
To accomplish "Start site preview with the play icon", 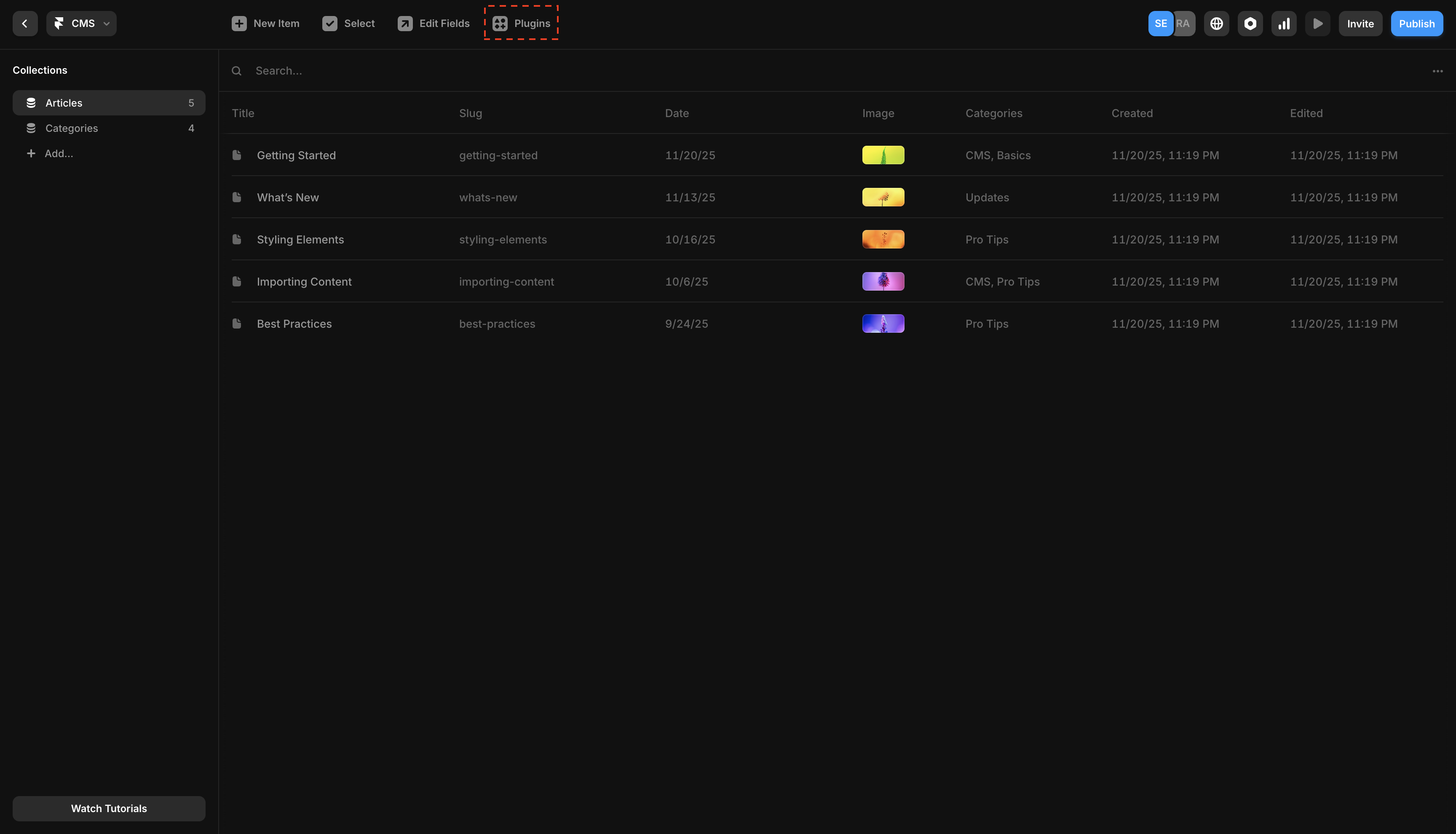I will [1317, 23].
